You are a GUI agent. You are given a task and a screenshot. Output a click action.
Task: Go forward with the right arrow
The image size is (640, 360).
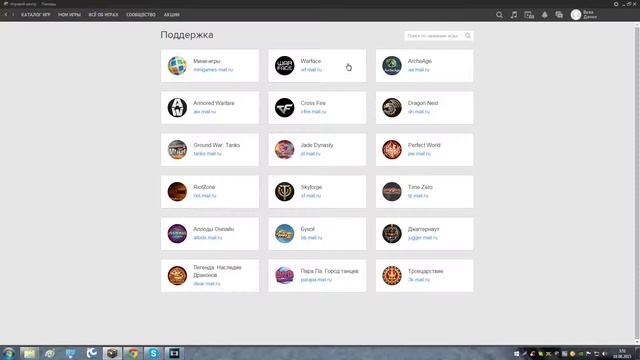tap(13, 15)
